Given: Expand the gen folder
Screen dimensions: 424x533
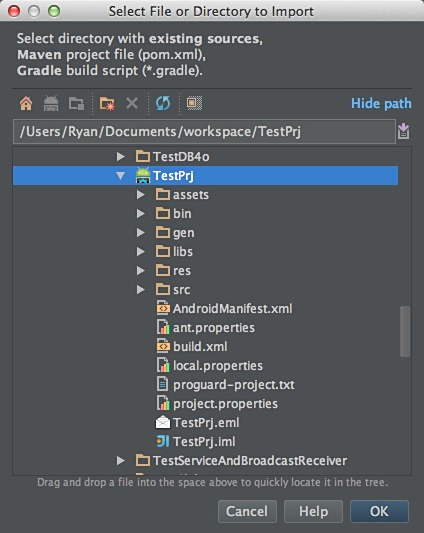Looking at the screenshot, I should click(x=141, y=233).
